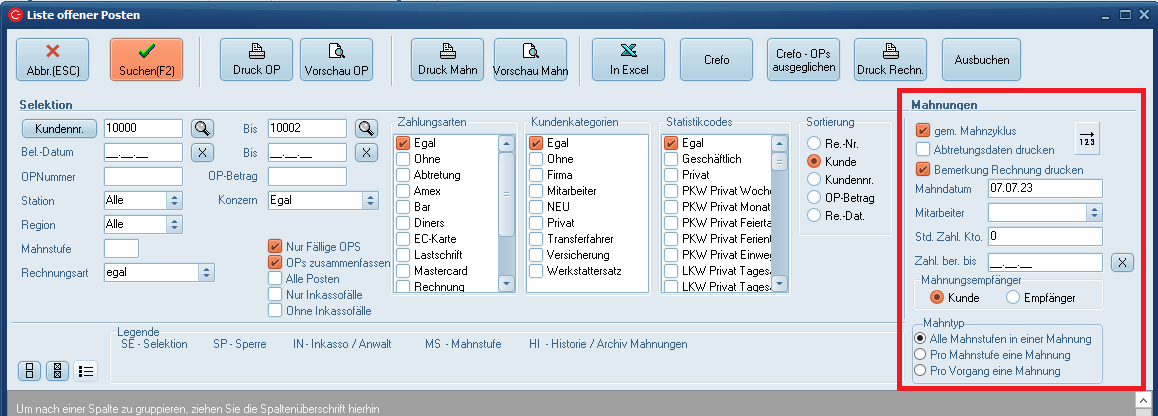The height and width of the screenshot is (416, 1158).
Task: Click the Druck OP printer button
Action: click(x=256, y=60)
